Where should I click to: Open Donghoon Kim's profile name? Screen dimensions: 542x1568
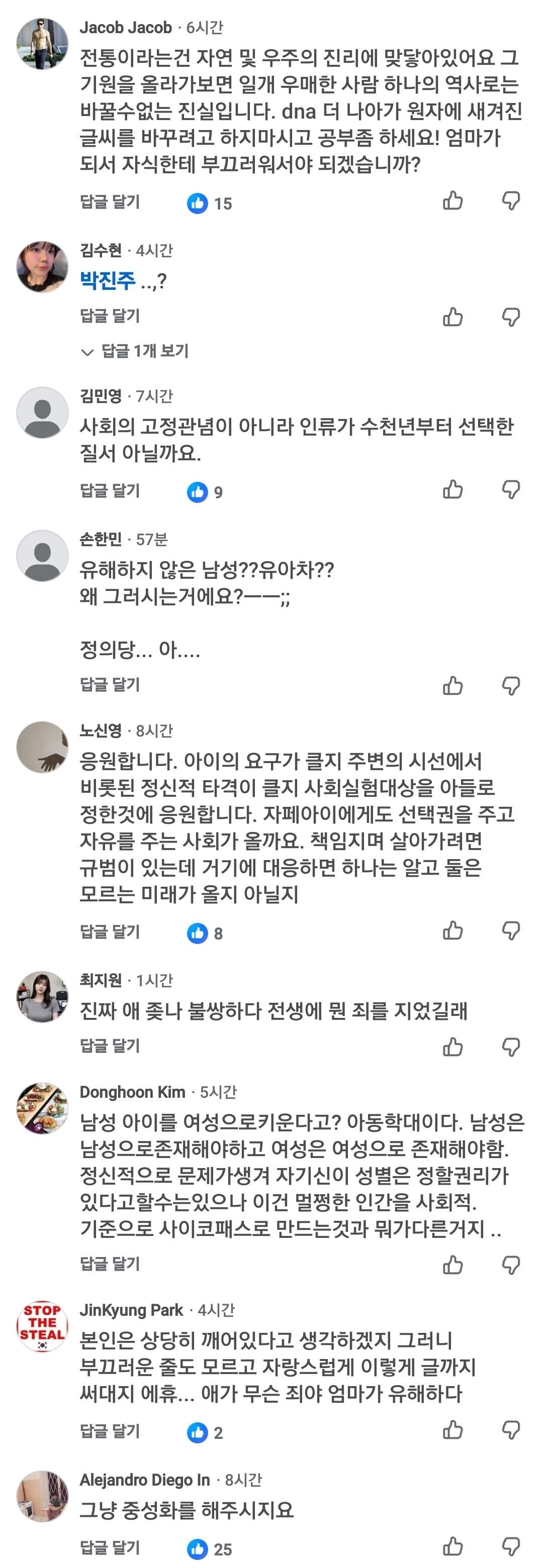pos(132,1092)
